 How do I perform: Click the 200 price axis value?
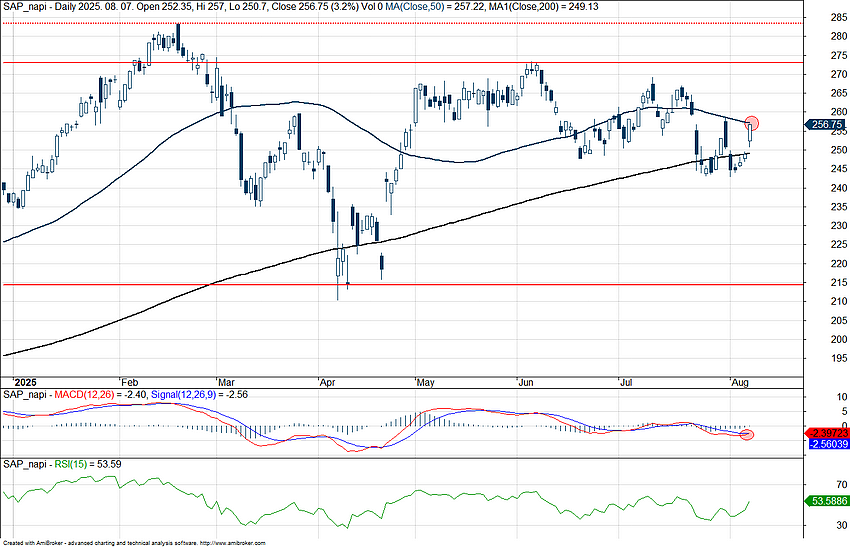839,339
